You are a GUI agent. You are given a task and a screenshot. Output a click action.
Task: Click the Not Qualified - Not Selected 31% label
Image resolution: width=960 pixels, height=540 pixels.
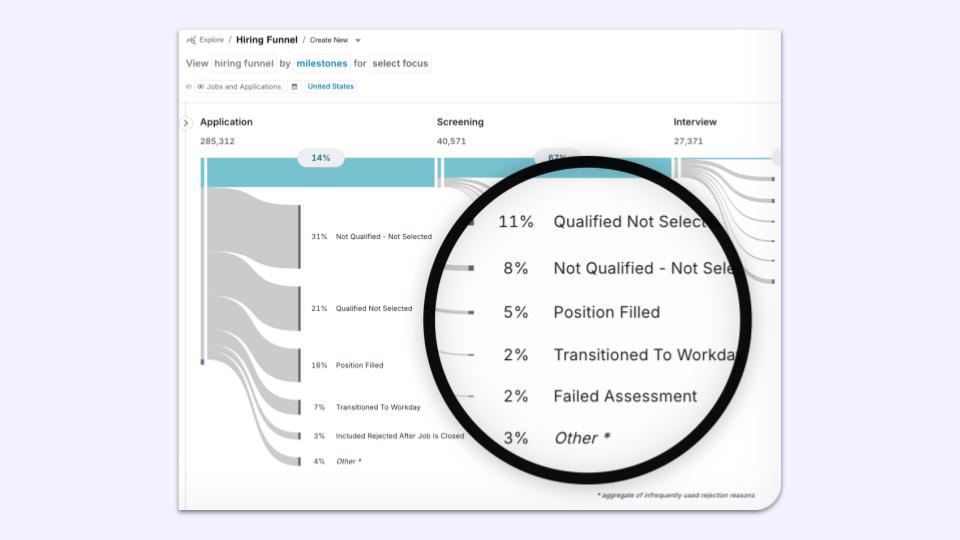pyautogui.click(x=372, y=236)
